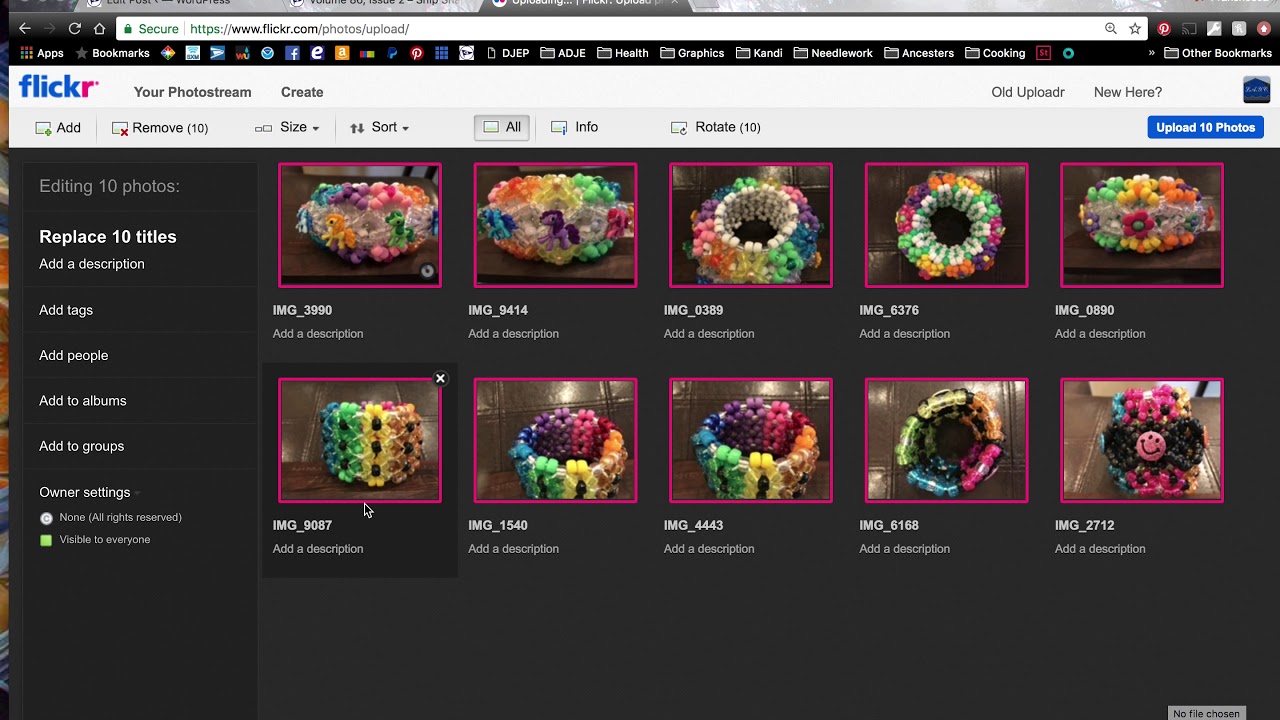Open the Kandi bookmarks folder
The width and height of the screenshot is (1280, 720).
pyautogui.click(x=760, y=53)
